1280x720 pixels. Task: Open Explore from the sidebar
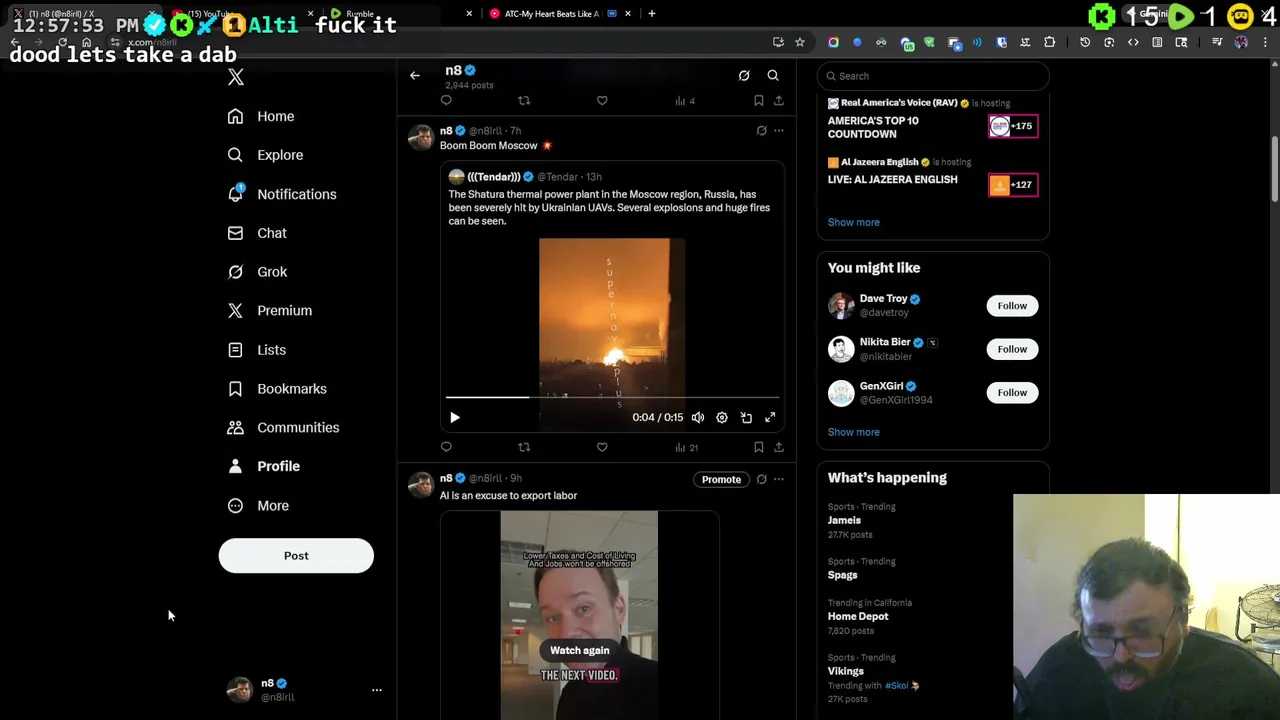pos(265,155)
